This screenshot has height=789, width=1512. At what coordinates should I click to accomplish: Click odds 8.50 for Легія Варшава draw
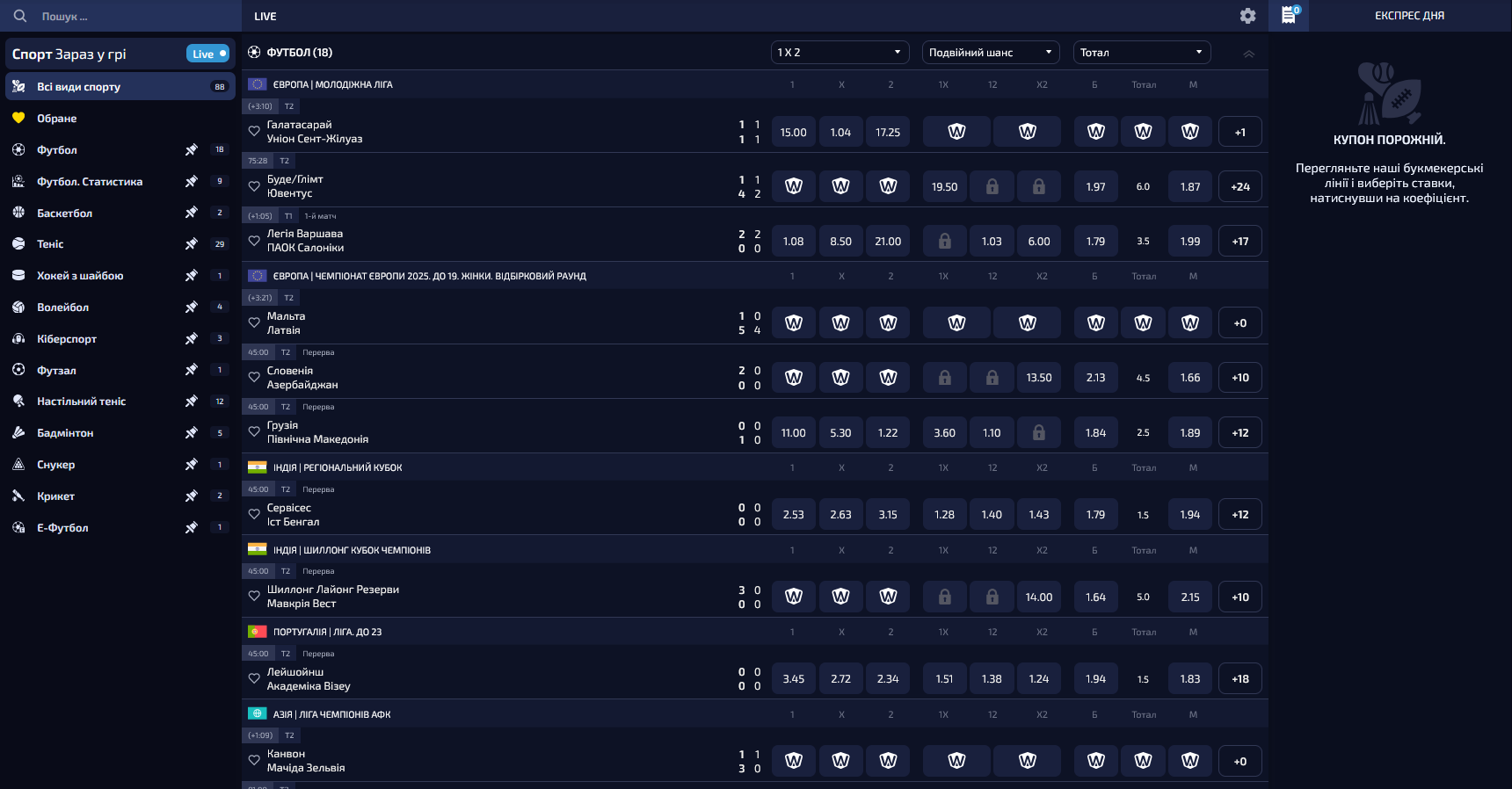tap(840, 242)
